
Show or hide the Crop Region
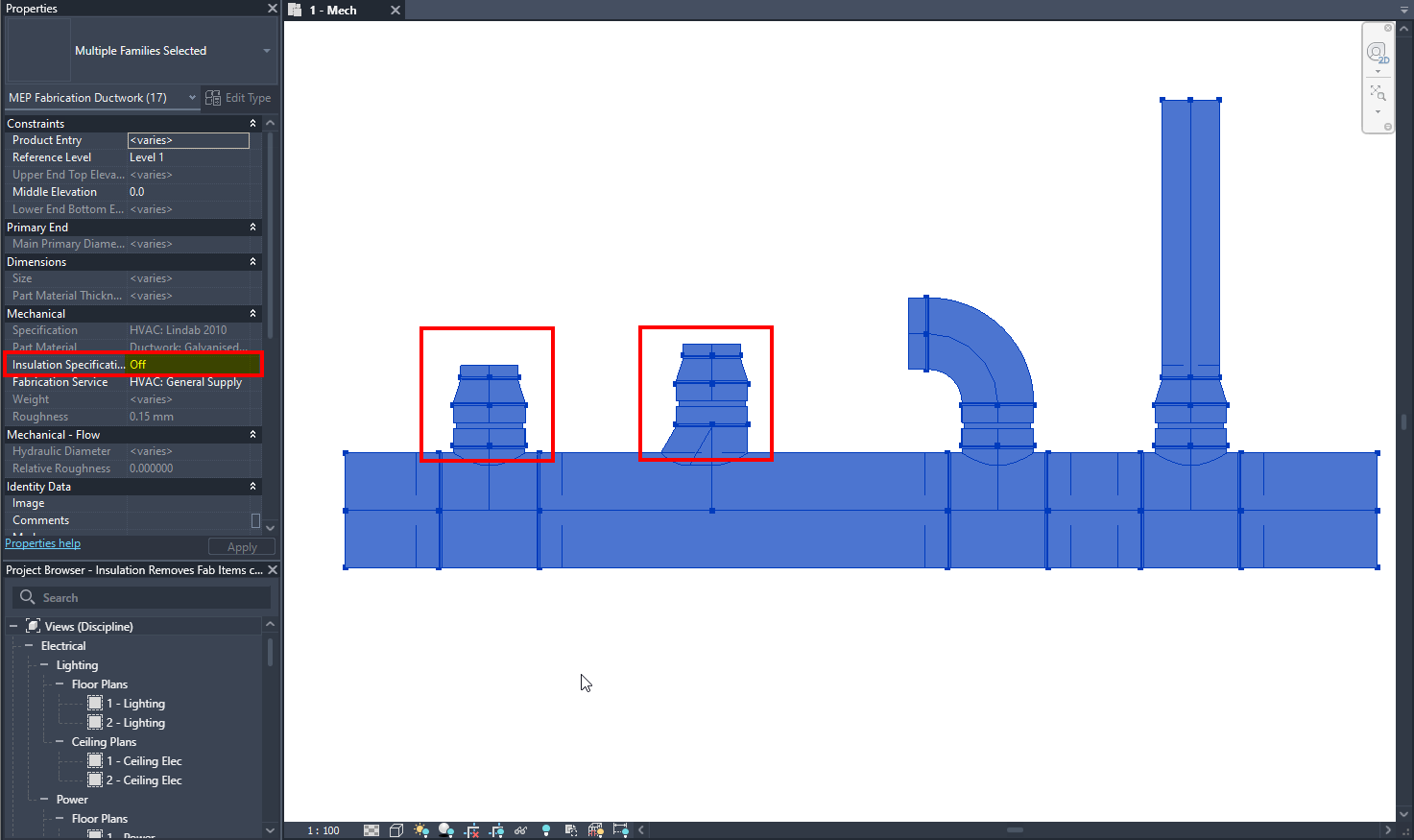coord(496,830)
